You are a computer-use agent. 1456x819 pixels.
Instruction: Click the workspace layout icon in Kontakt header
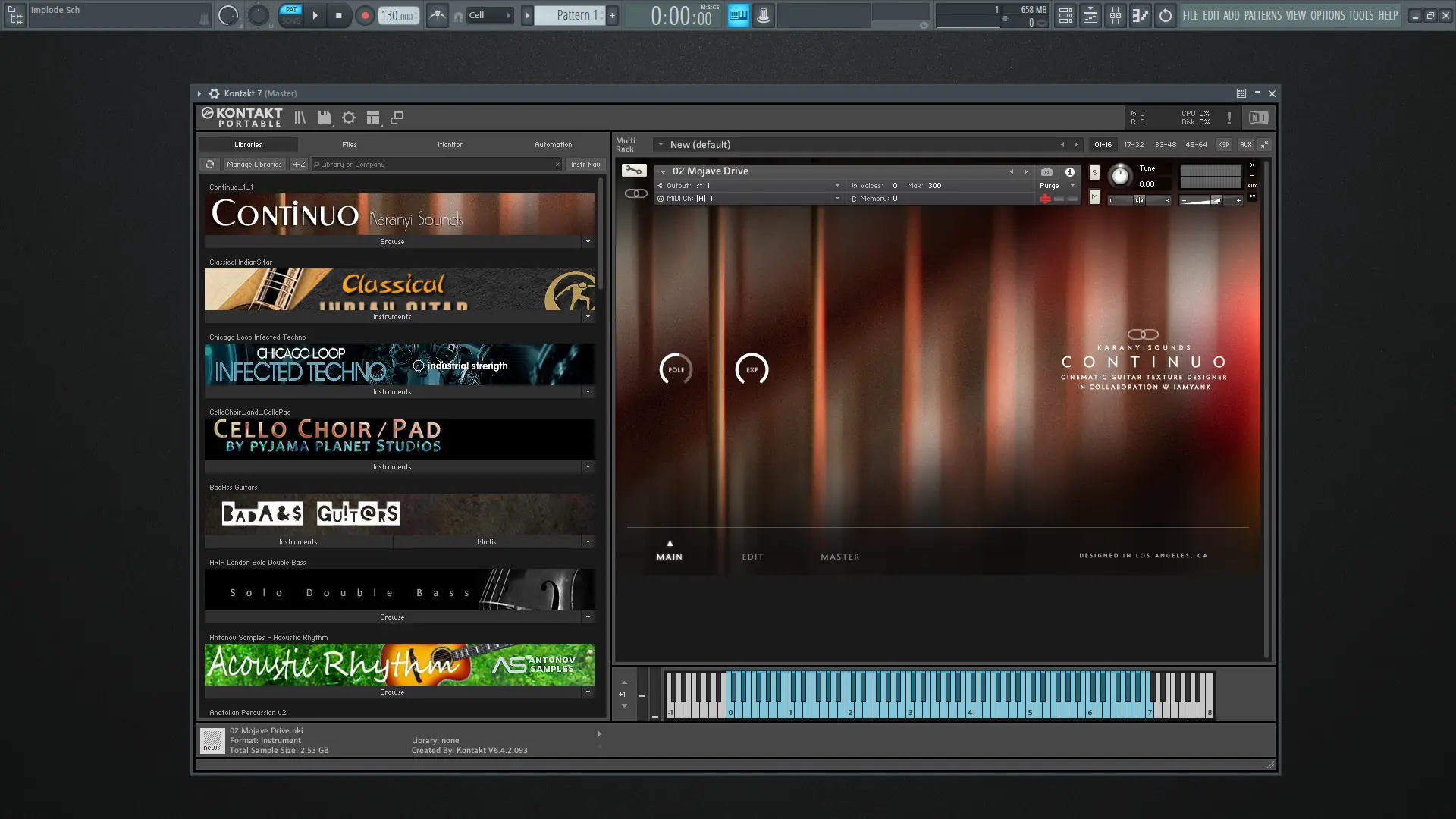pos(374,118)
